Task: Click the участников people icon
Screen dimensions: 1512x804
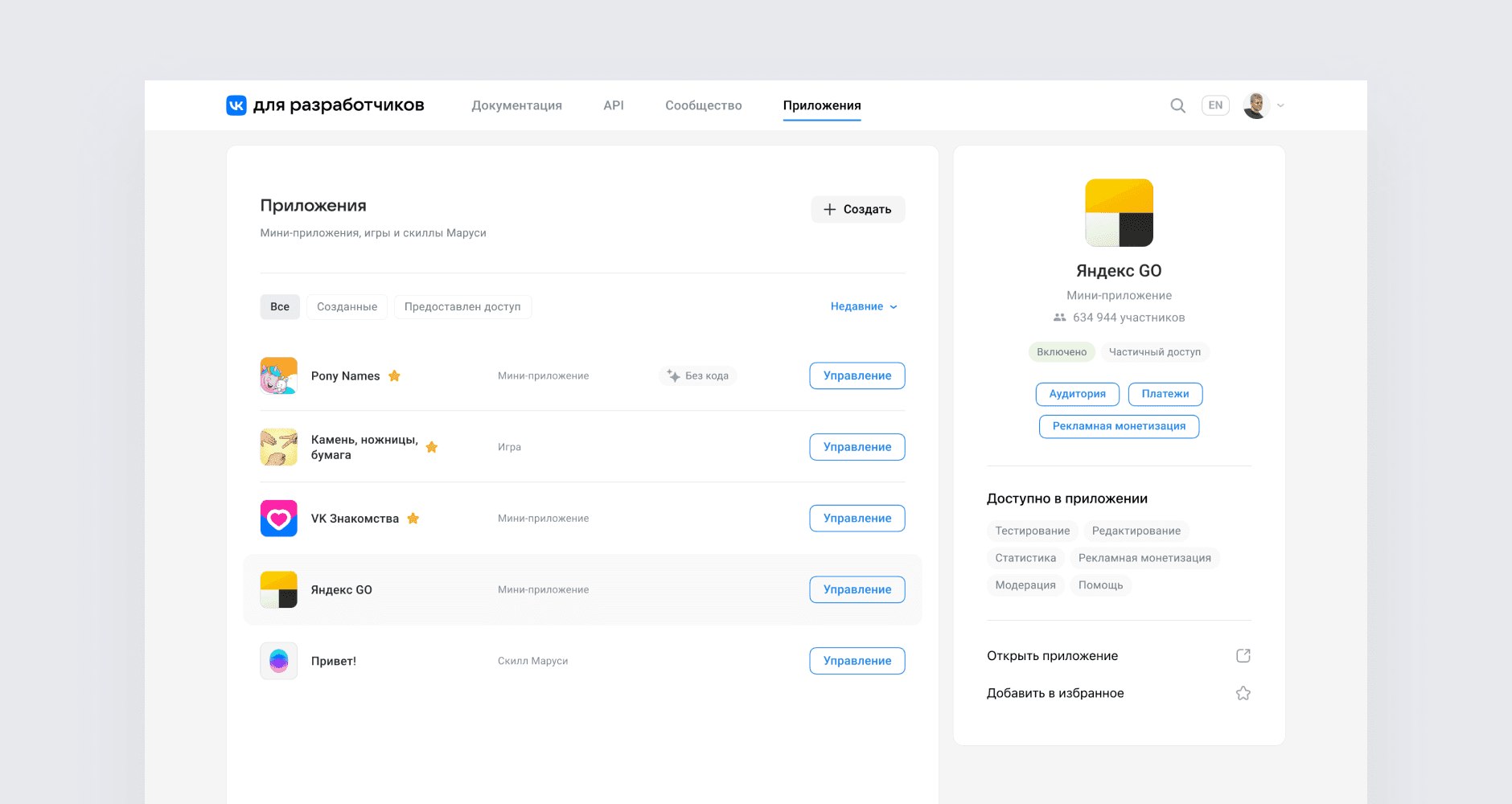Action: [1060, 318]
